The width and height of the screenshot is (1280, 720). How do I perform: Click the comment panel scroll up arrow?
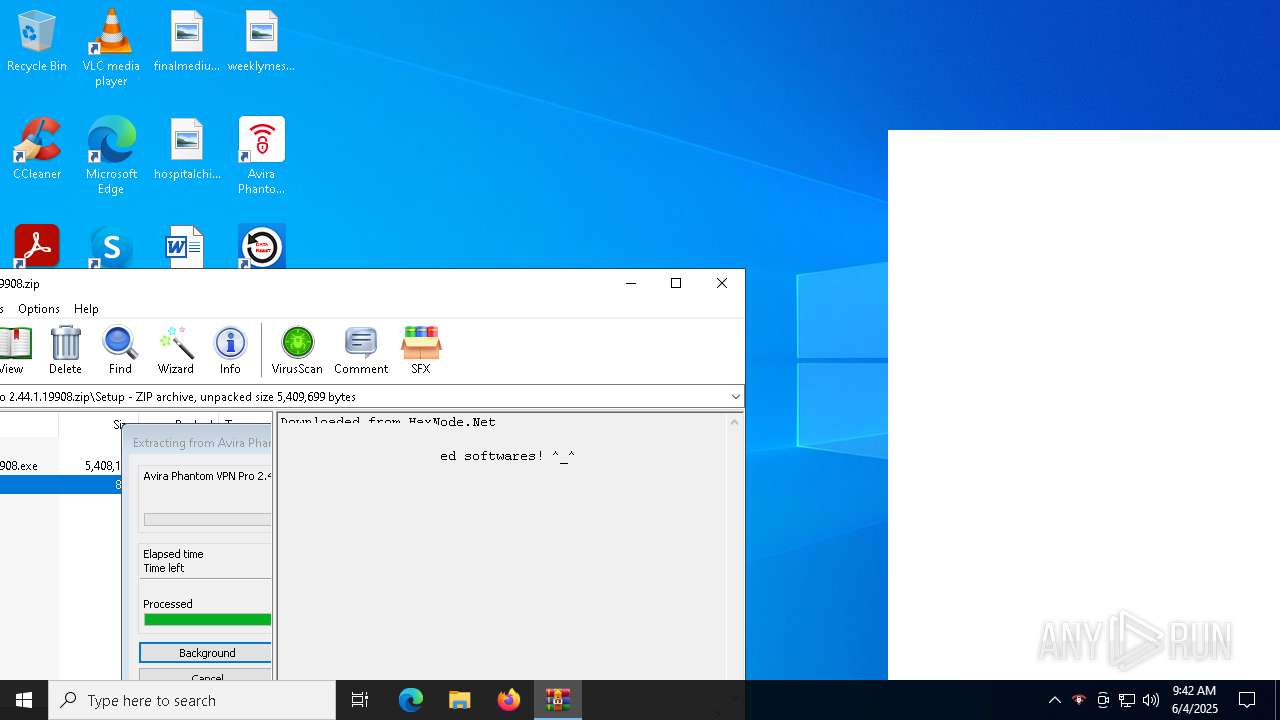(x=734, y=422)
